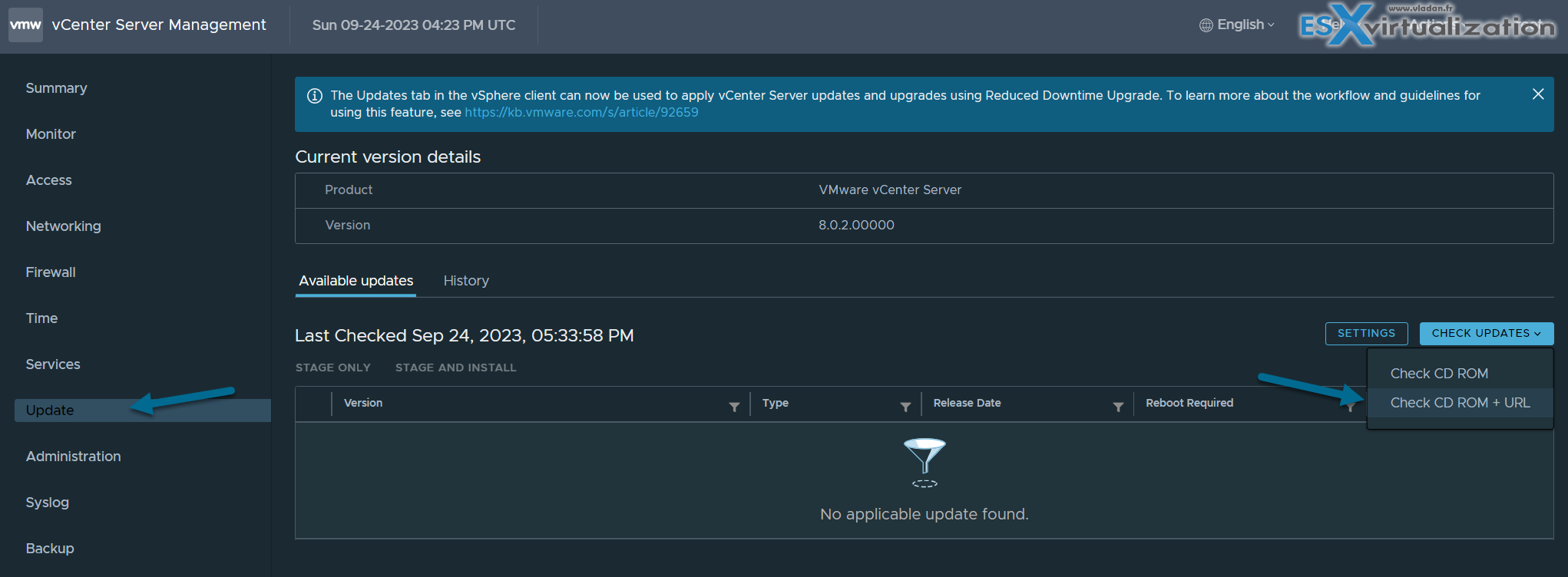Click the vmw logo icon
Screen dimensions: 1568x577
pos(25,25)
